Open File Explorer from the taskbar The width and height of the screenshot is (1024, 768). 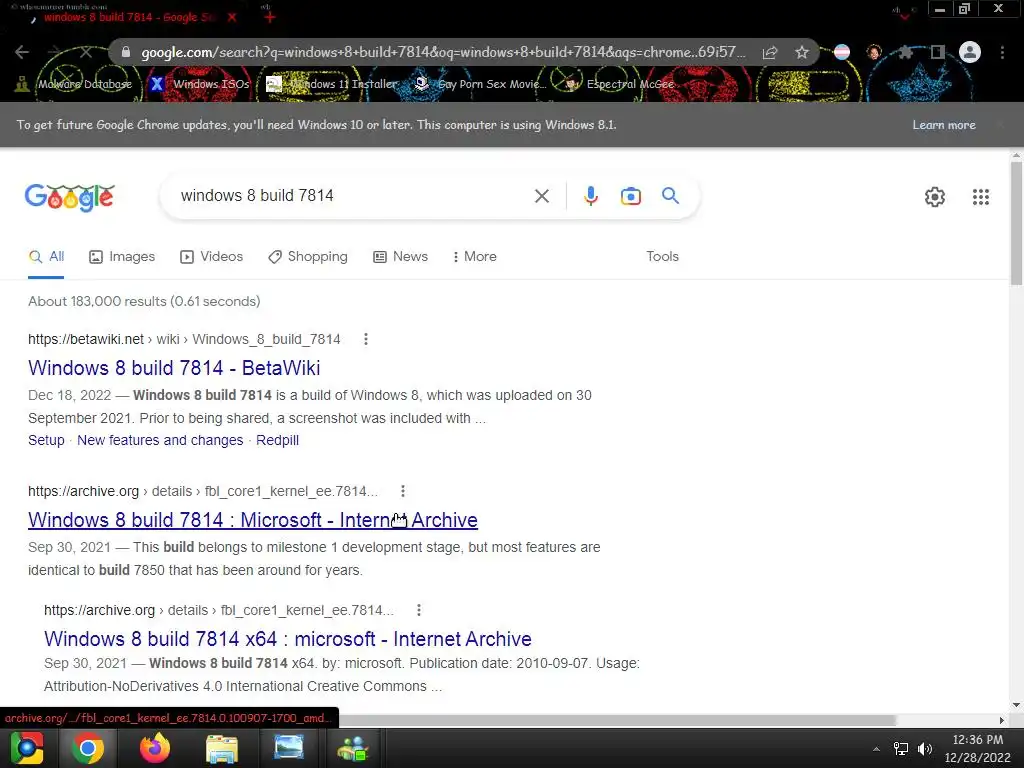tap(221, 748)
